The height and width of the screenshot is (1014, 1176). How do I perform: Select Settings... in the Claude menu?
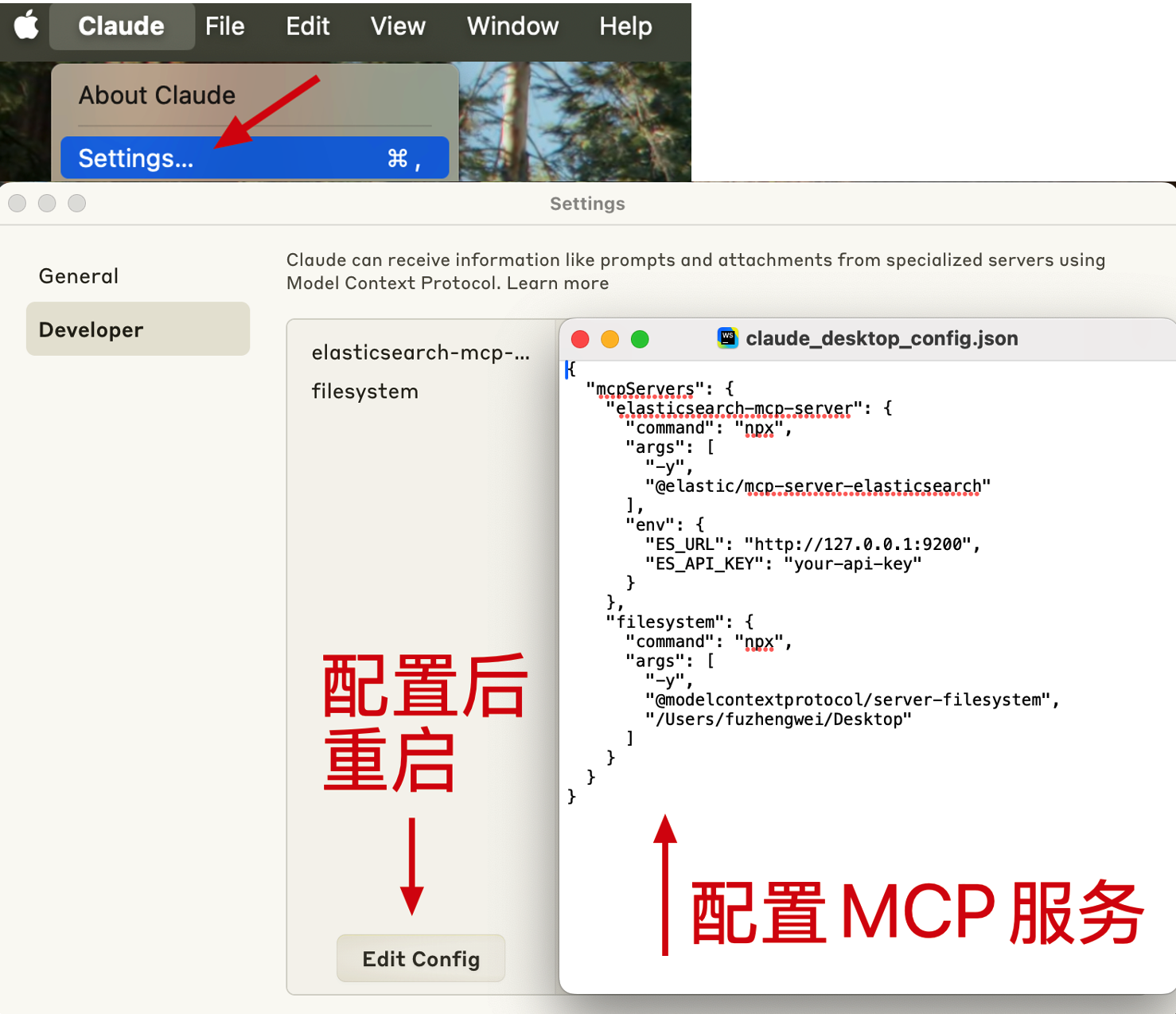pyautogui.click(x=255, y=158)
